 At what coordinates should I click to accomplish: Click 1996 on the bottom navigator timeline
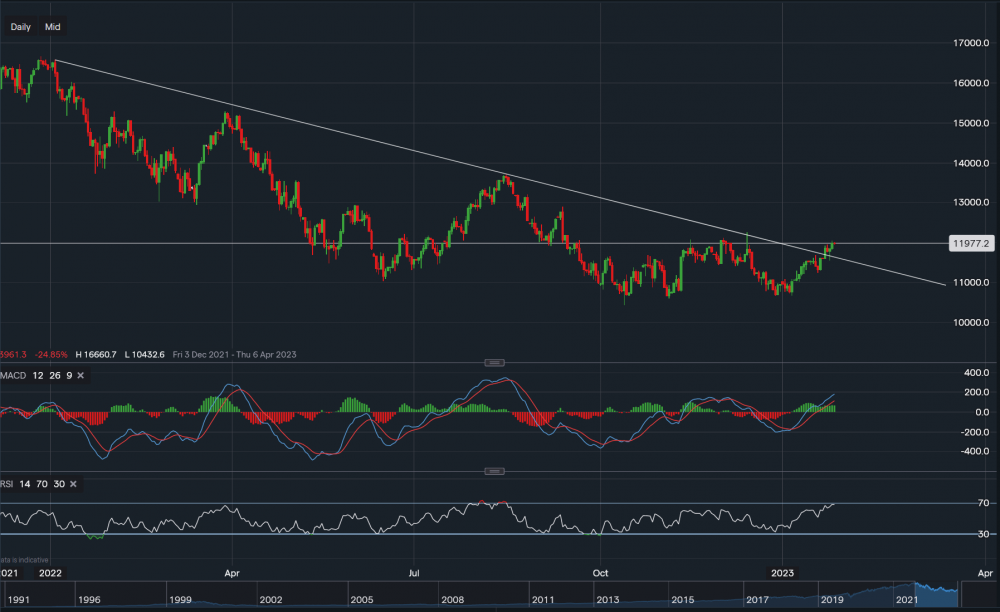tap(88, 599)
